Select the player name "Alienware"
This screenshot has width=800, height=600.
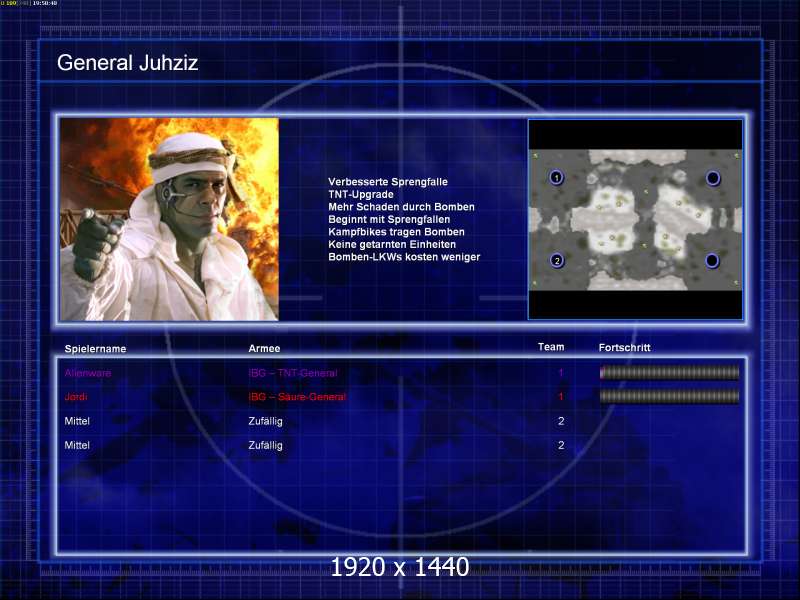(88, 373)
